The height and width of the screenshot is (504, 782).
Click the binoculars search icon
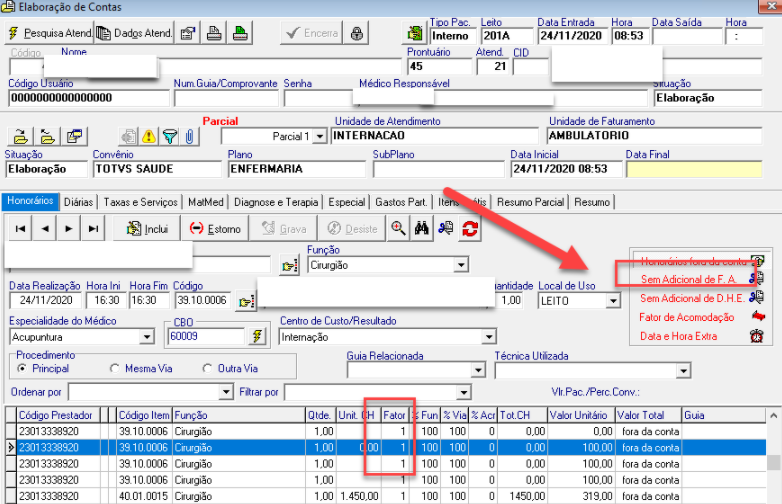[x=421, y=229]
